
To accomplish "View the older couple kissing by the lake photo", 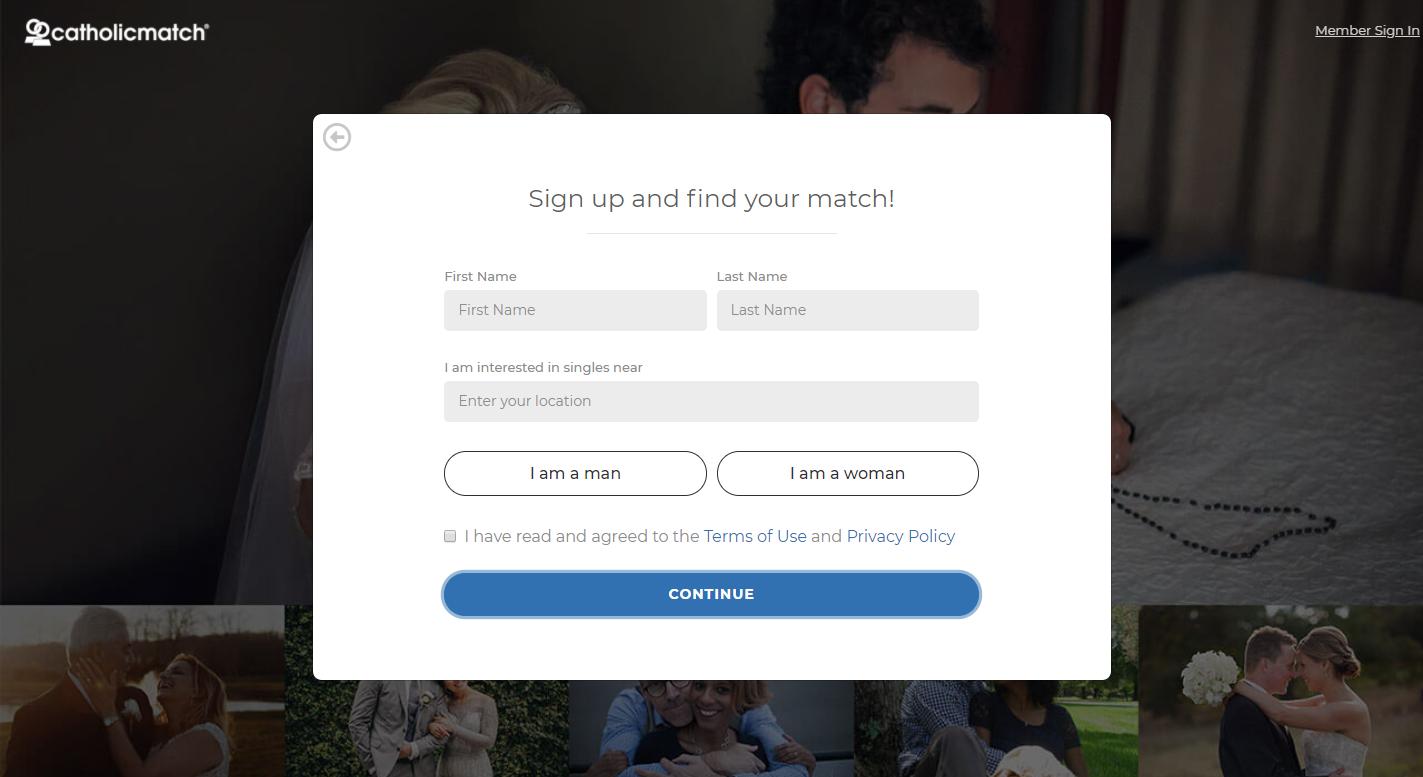I will click(x=142, y=691).
